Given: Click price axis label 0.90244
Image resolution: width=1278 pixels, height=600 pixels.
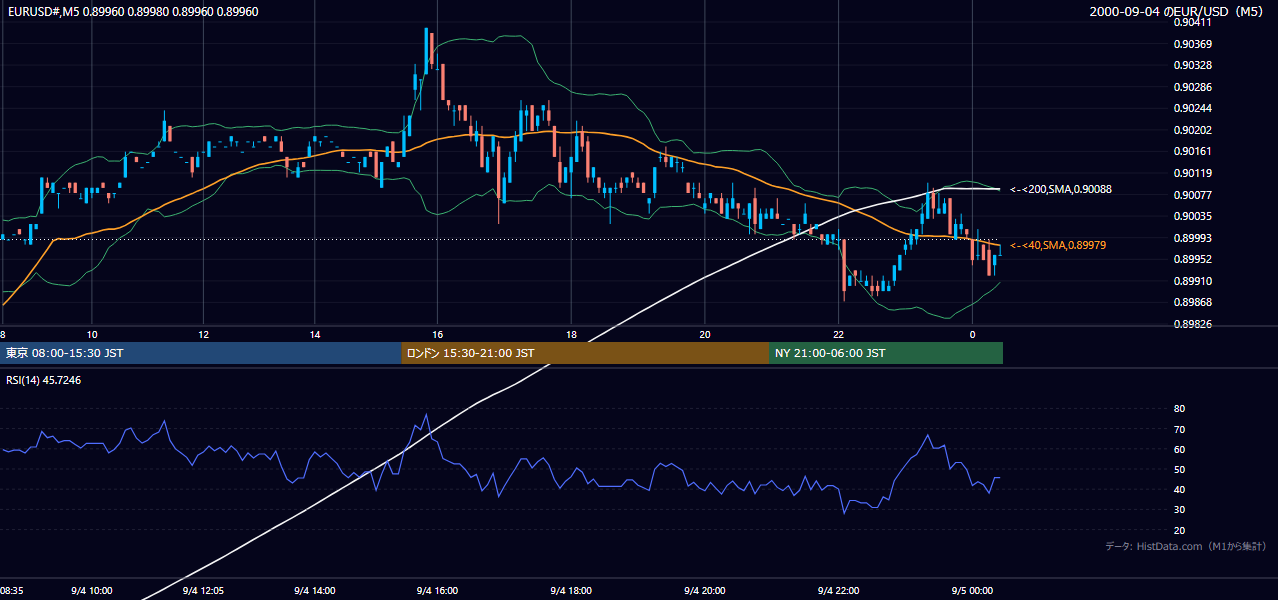Looking at the screenshot, I should (x=1192, y=108).
